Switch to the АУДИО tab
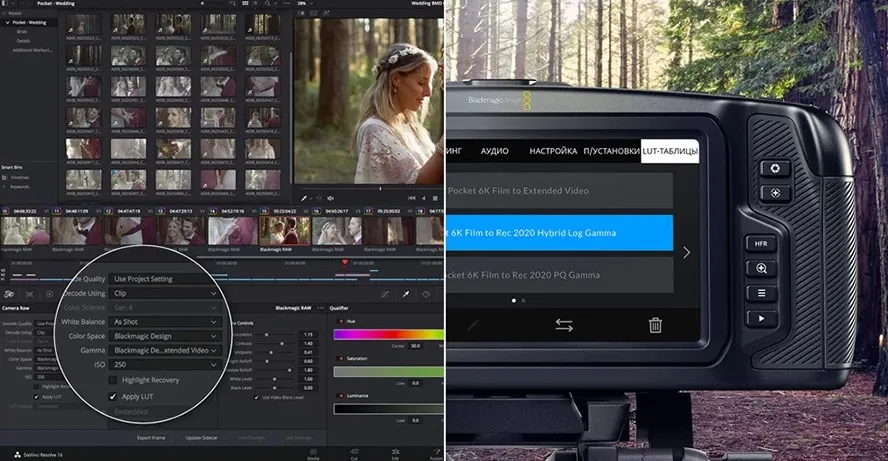The width and height of the screenshot is (888, 461). pyautogui.click(x=494, y=151)
